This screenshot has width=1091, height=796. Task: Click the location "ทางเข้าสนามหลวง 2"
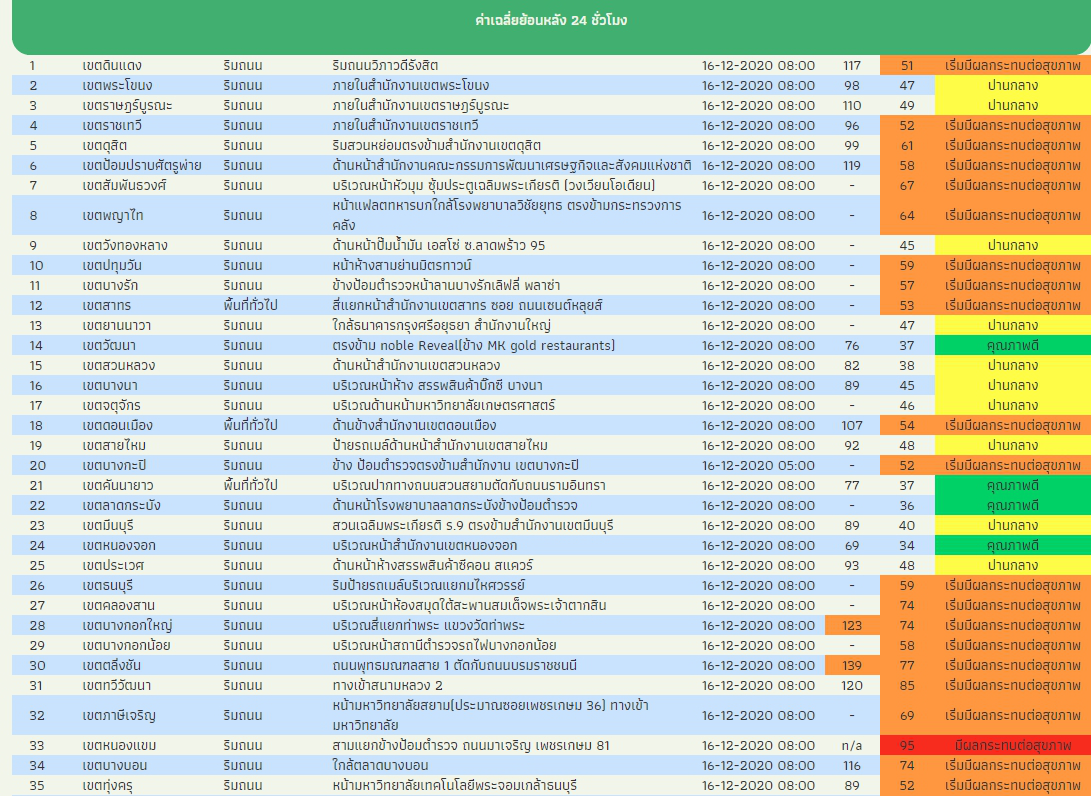pyautogui.click(x=387, y=686)
